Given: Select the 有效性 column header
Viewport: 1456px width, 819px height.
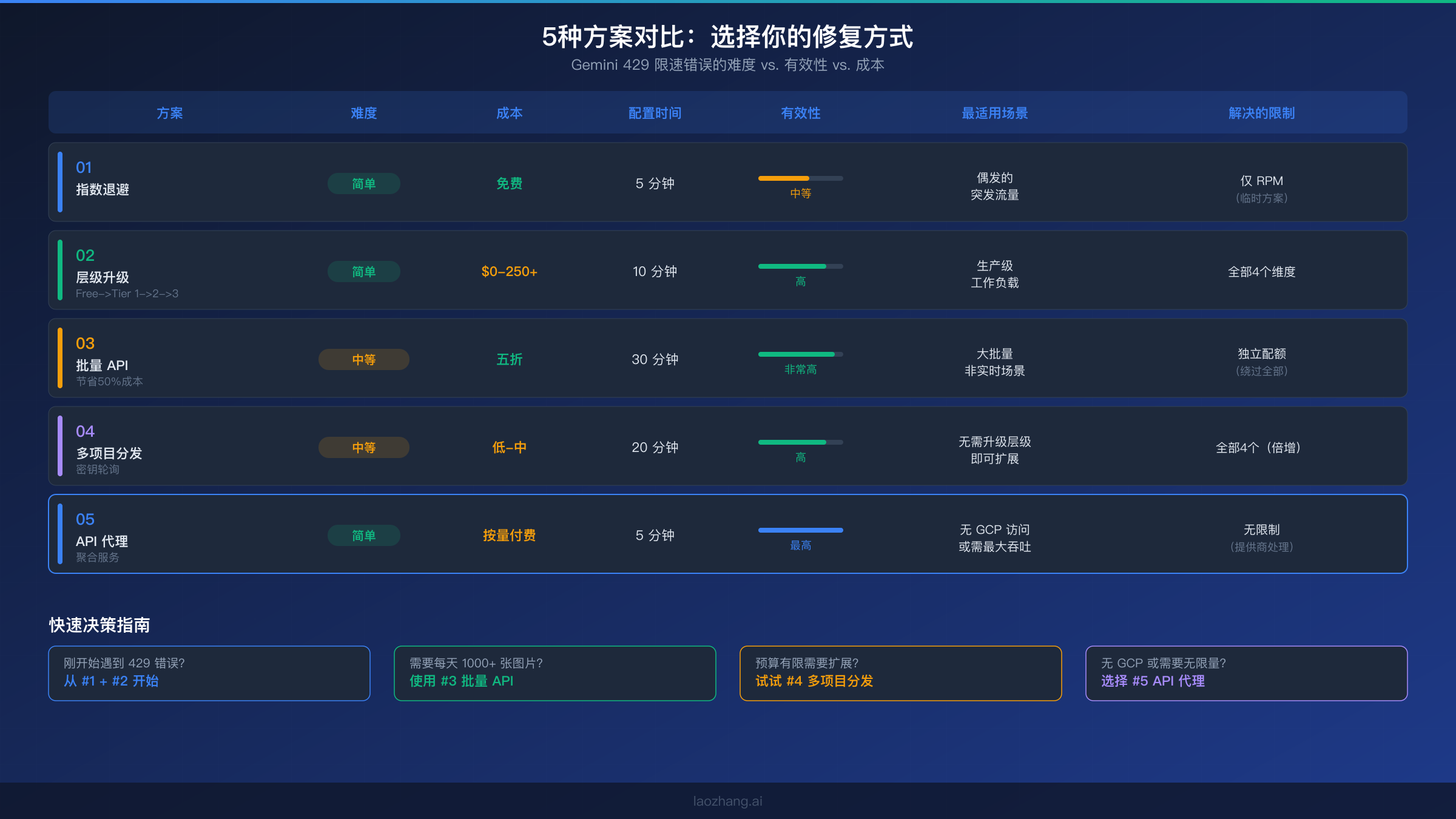Looking at the screenshot, I should [801, 113].
